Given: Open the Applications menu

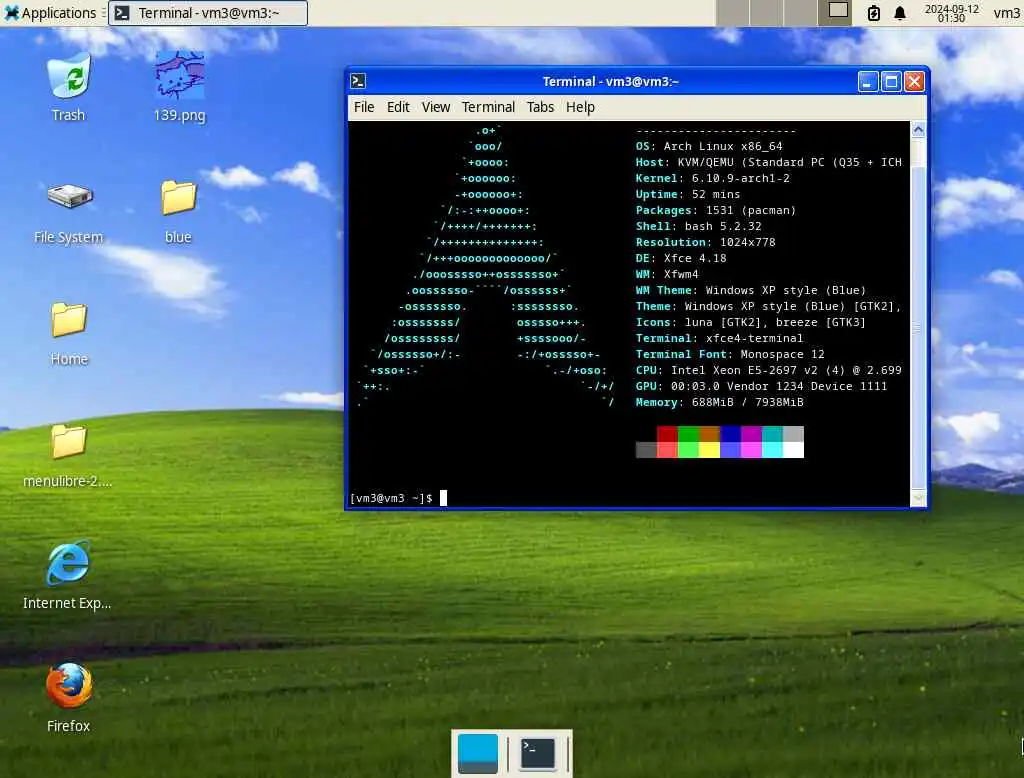Looking at the screenshot, I should [x=50, y=12].
